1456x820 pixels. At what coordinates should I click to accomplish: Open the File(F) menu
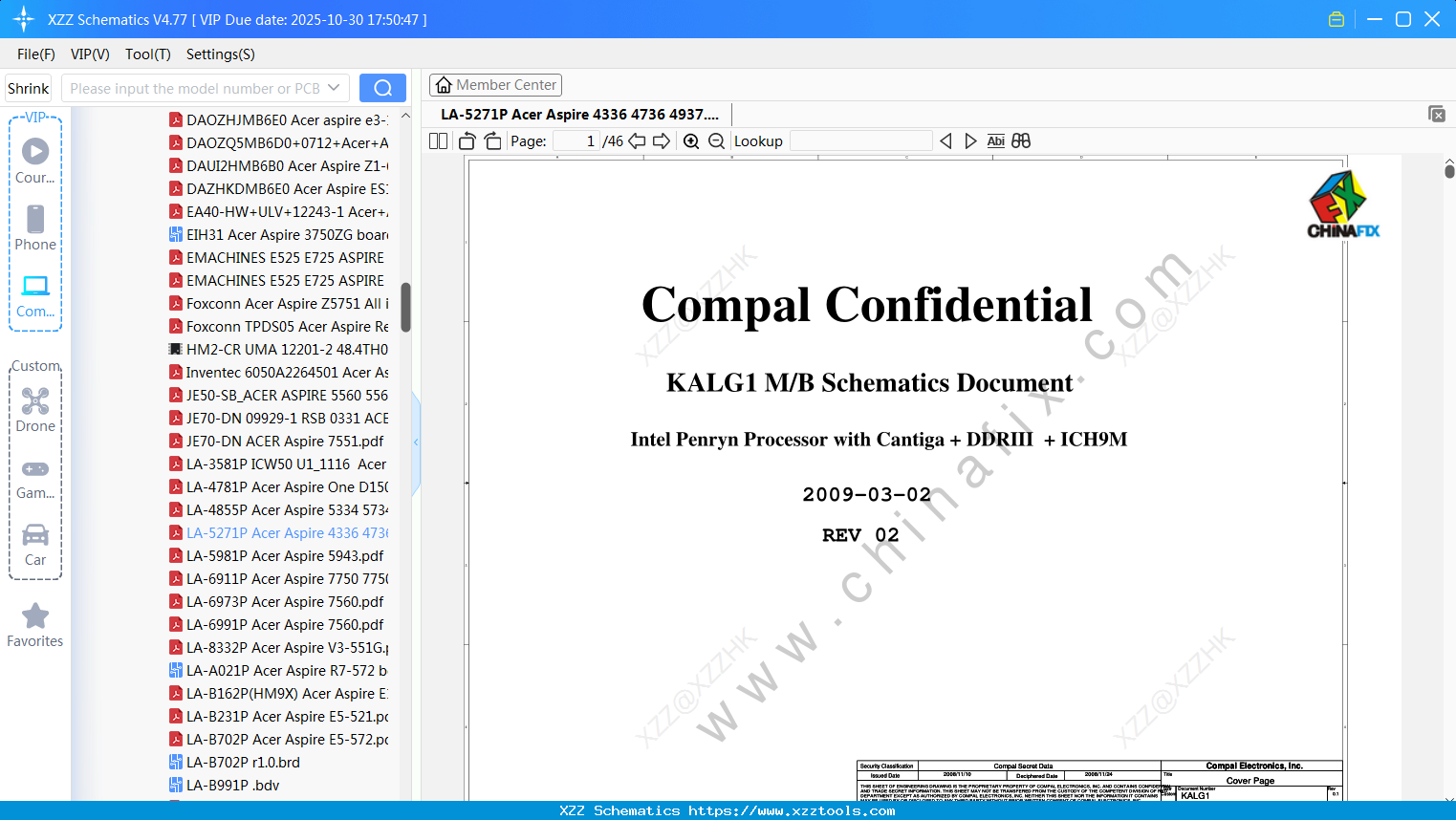(x=36, y=54)
